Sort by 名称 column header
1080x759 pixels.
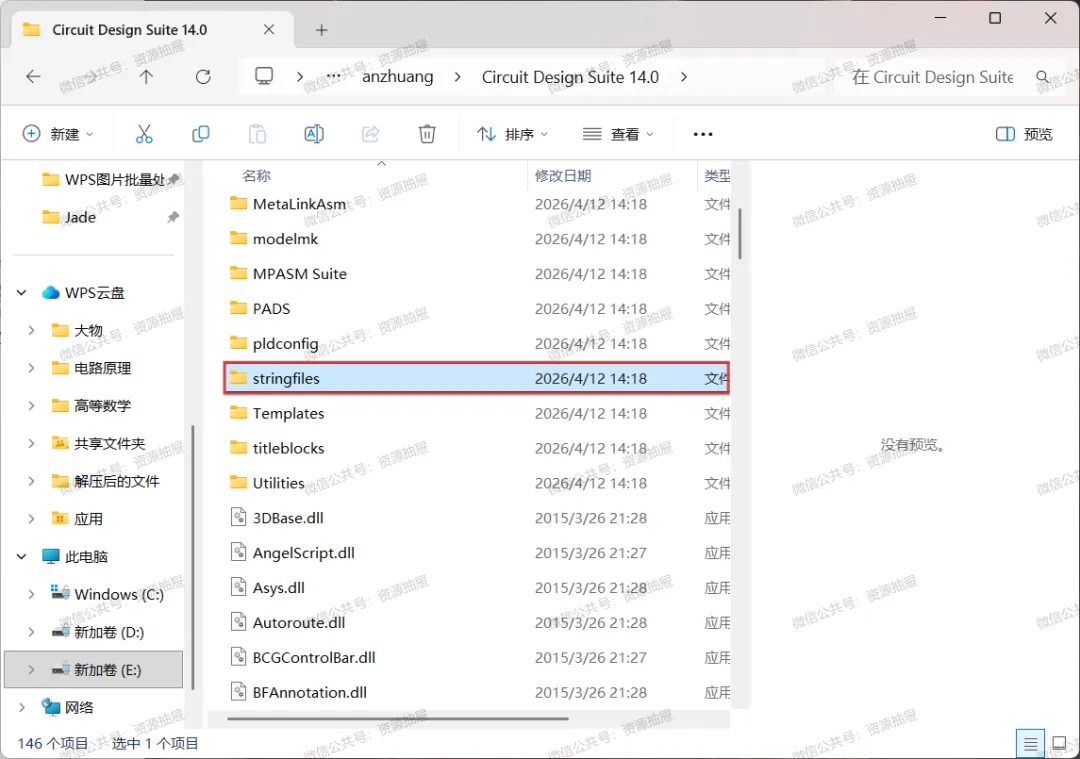point(256,176)
